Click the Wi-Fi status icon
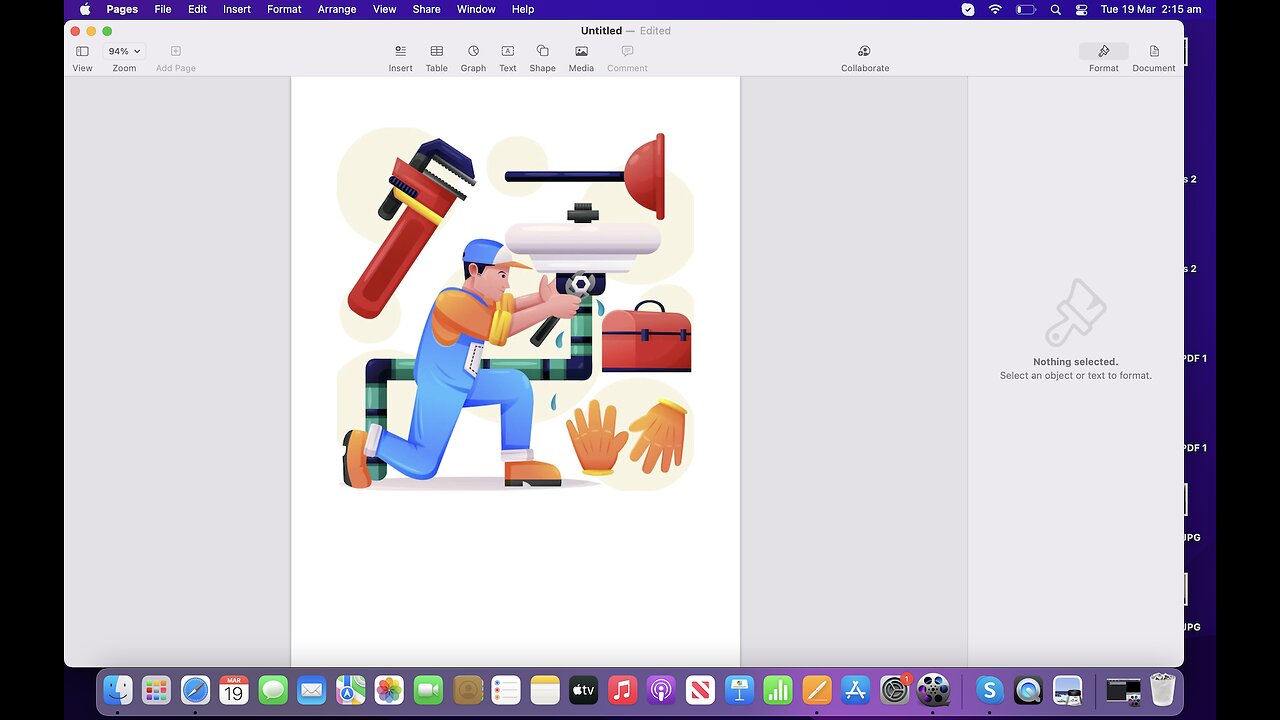The width and height of the screenshot is (1280, 720). 995,9
